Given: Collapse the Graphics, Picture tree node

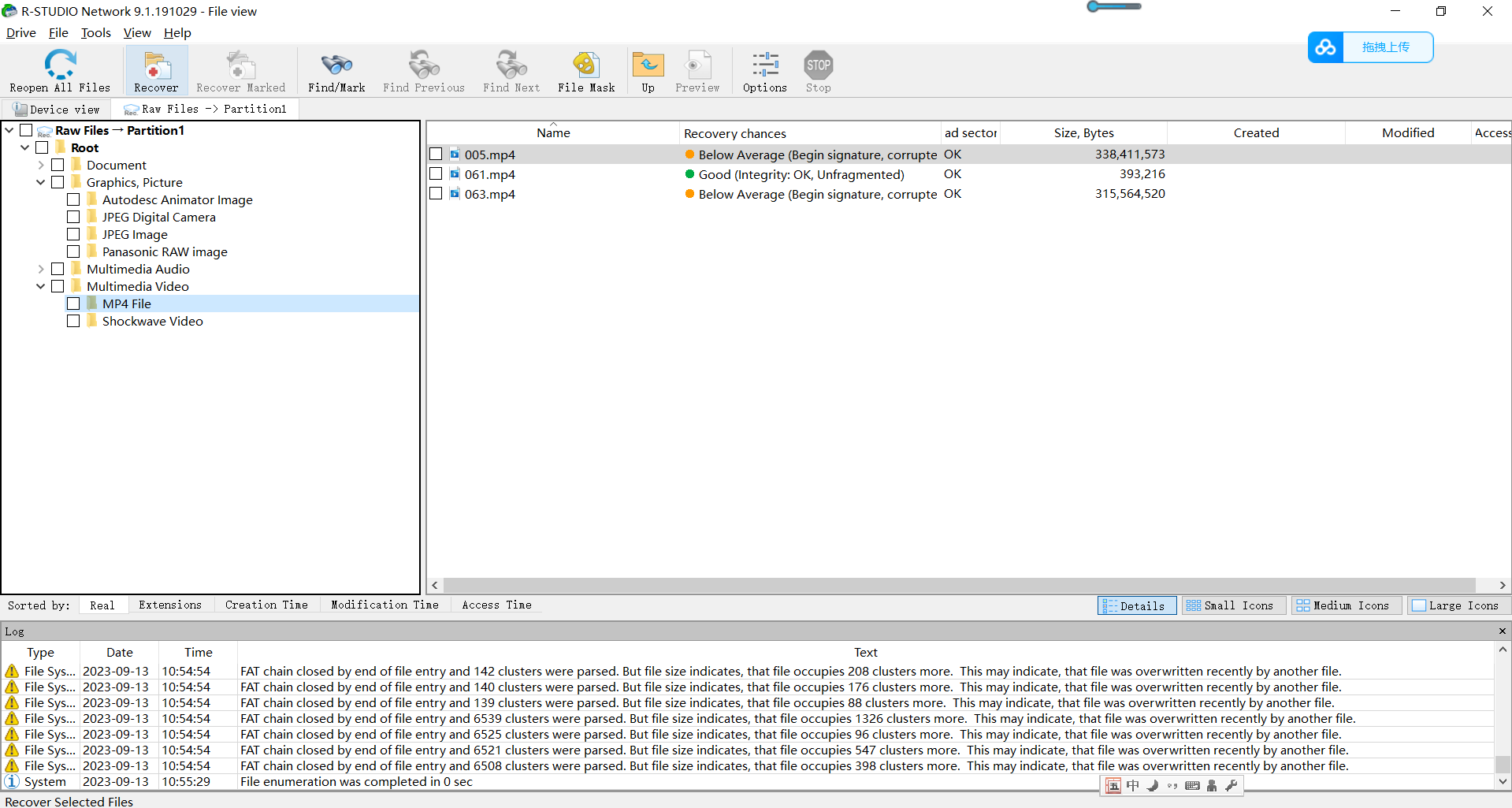Looking at the screenshot, I should tap(41, 182).
